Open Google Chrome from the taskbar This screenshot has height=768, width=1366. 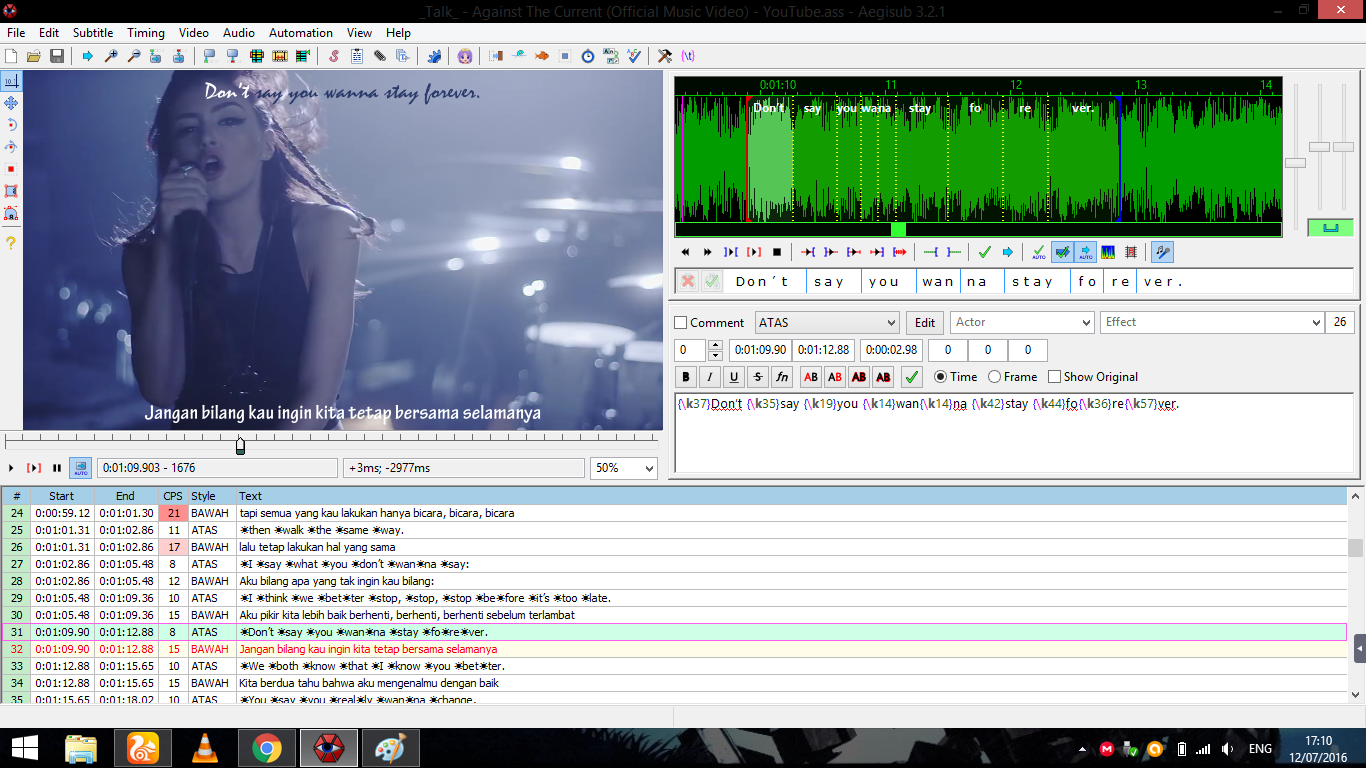(x=266, y=747)
